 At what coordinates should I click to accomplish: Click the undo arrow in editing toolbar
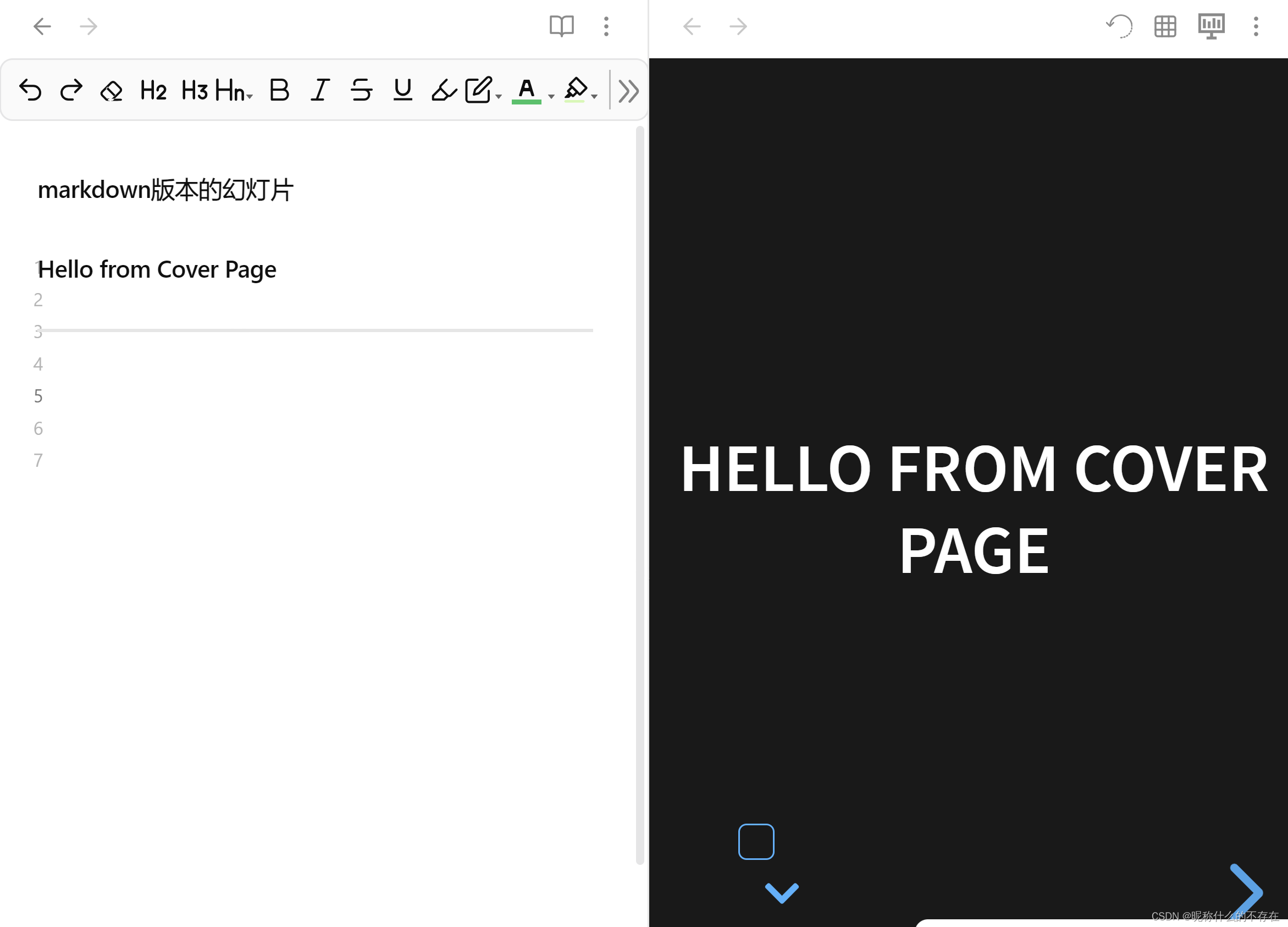[30, 90]
